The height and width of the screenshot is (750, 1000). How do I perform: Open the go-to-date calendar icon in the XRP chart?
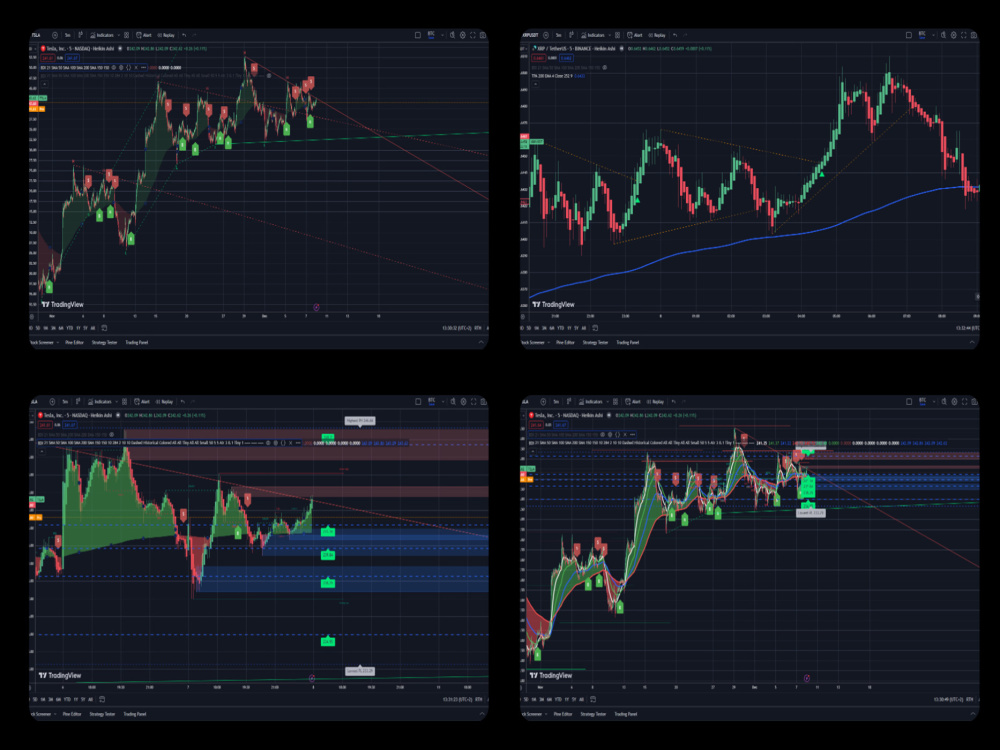[x=595, y=328]
